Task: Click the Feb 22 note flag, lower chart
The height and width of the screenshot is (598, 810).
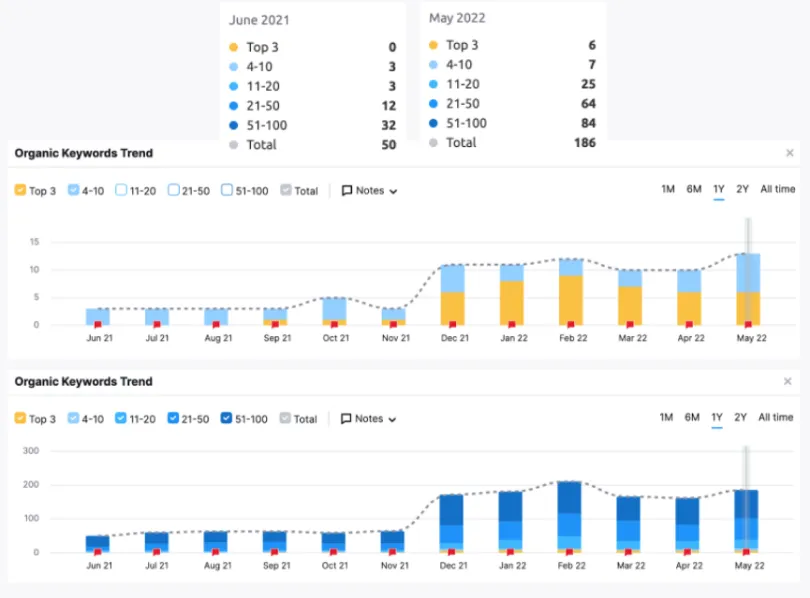Action: [x=569, y=553]
